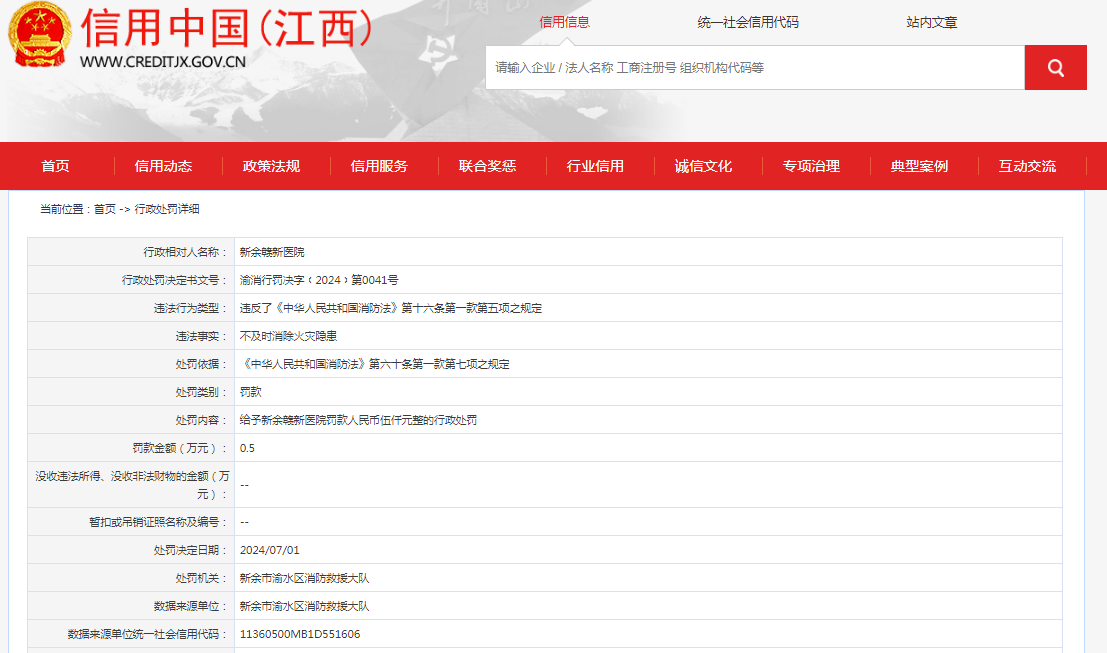This screenshot has height=653, width=1107.
Task: Click the 处罚内容 label
Action: point(202,420)
